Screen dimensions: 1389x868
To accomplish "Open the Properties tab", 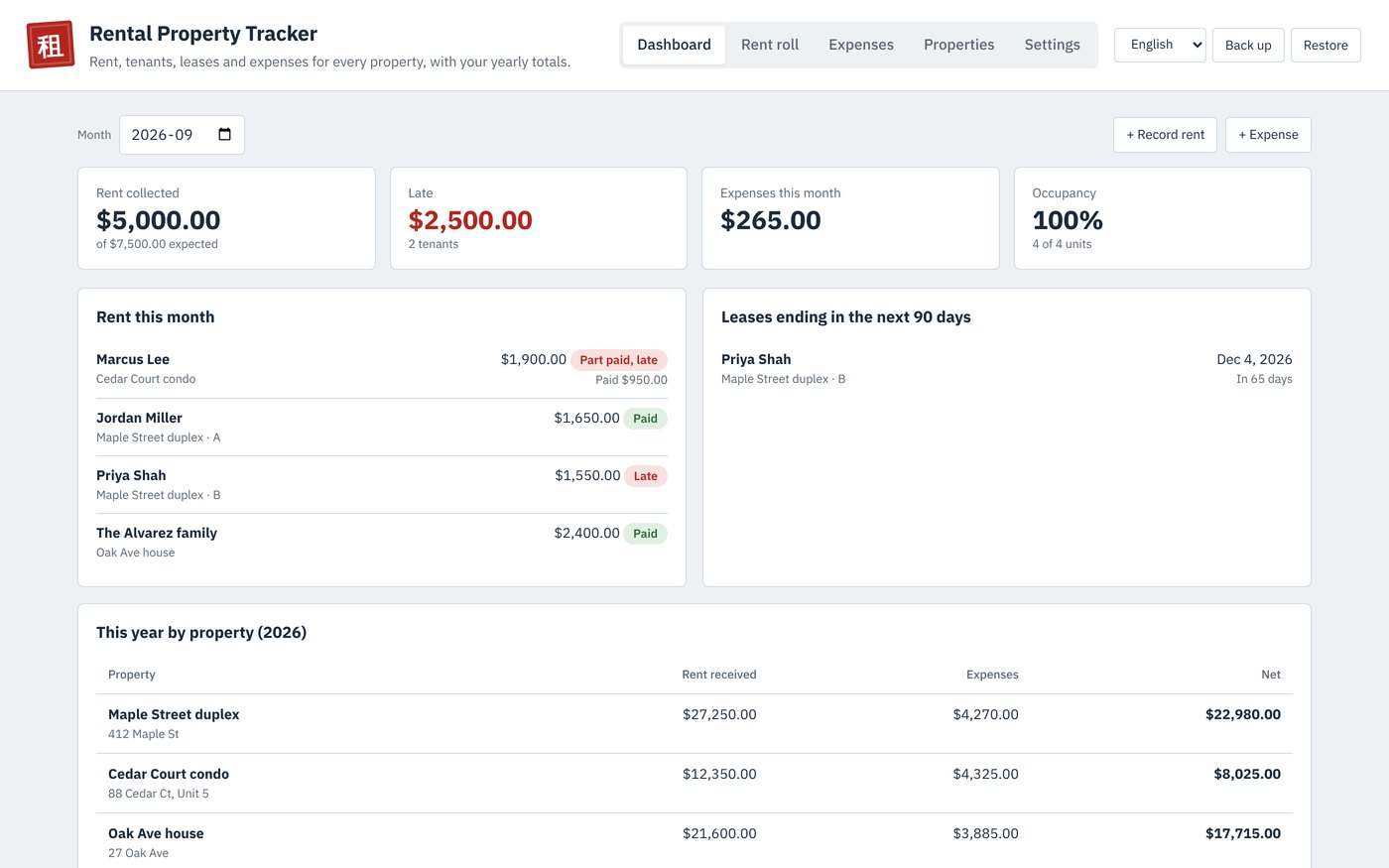I will pos(958,45).
